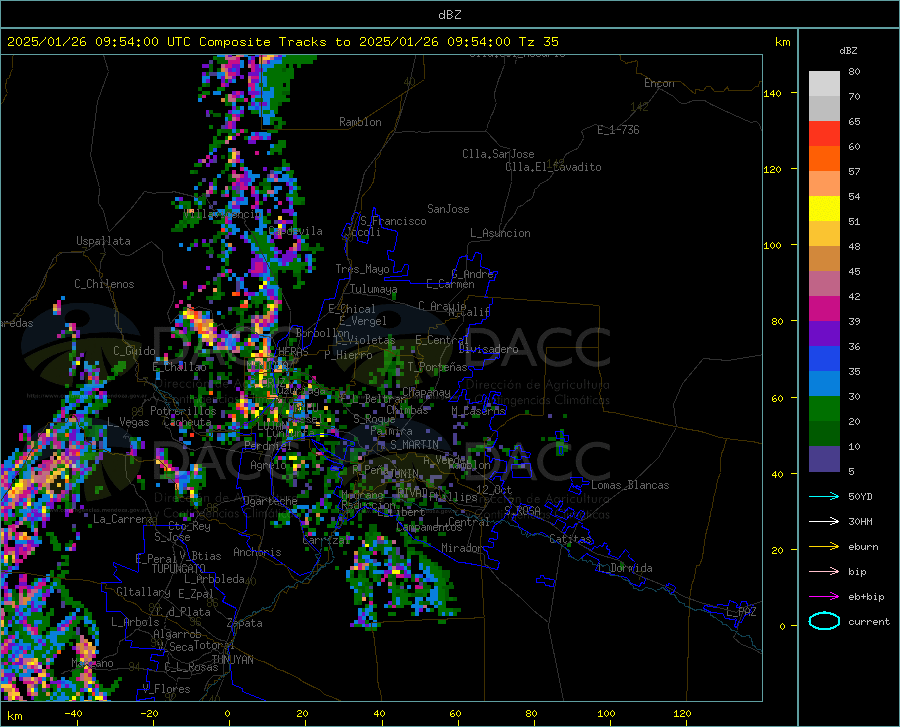The height and width of the screenshot is (727, 900).
Task: Click the 'S_Francisco' map label
Action: [x=393, y=221]
